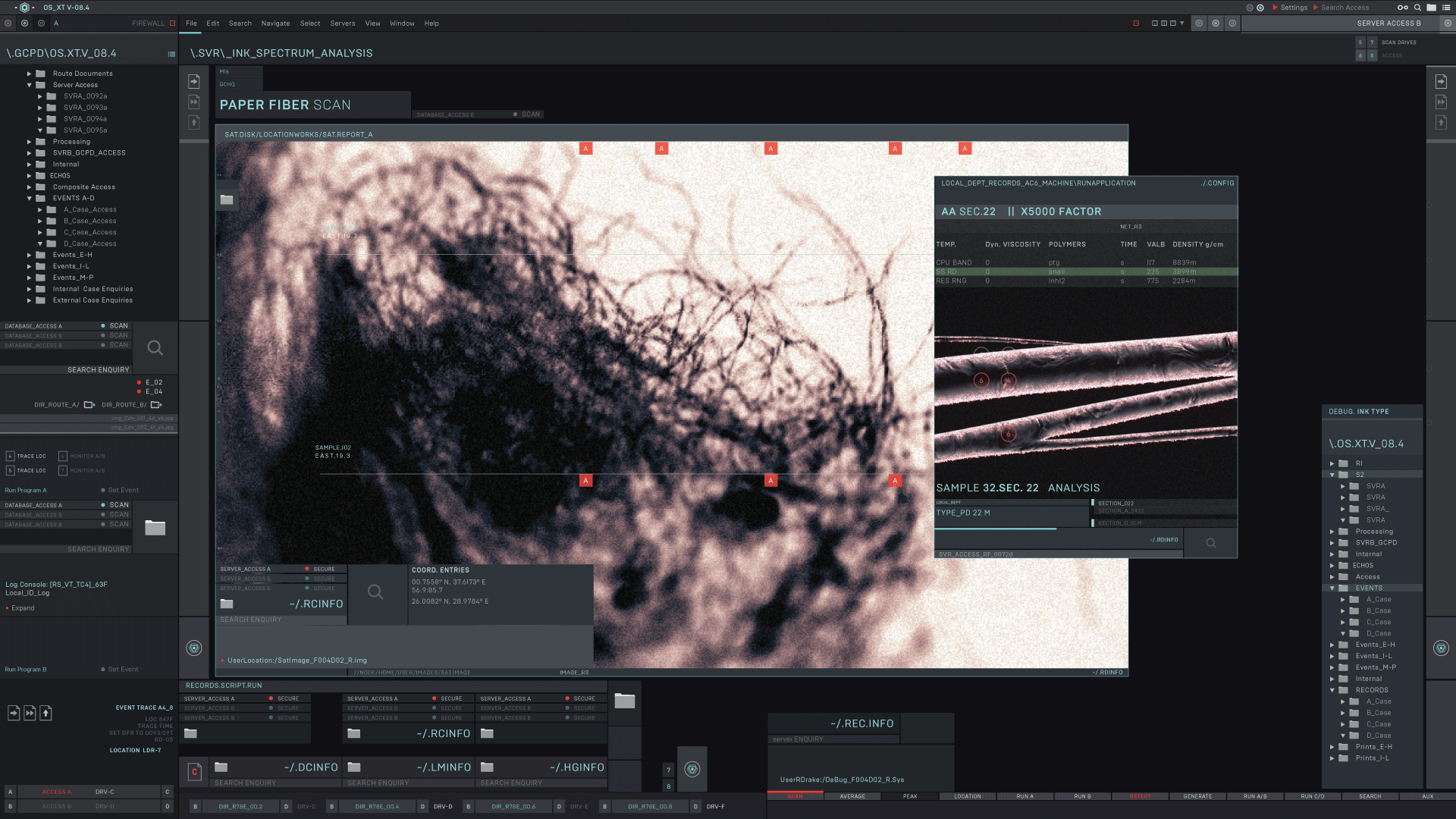This screenshot has width=1456, height=819.
Task: Click the shield emblem icon in right toolbar
Action: [x=1441, y=648]
